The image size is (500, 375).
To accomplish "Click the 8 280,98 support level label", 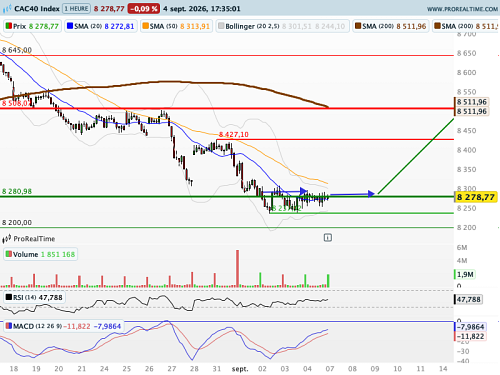I will point(17,191).
